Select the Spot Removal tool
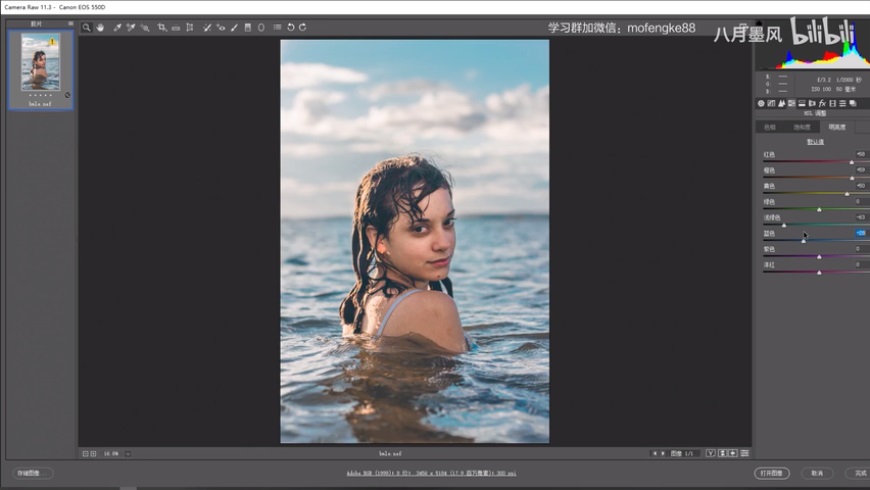 tap(207, 27)
